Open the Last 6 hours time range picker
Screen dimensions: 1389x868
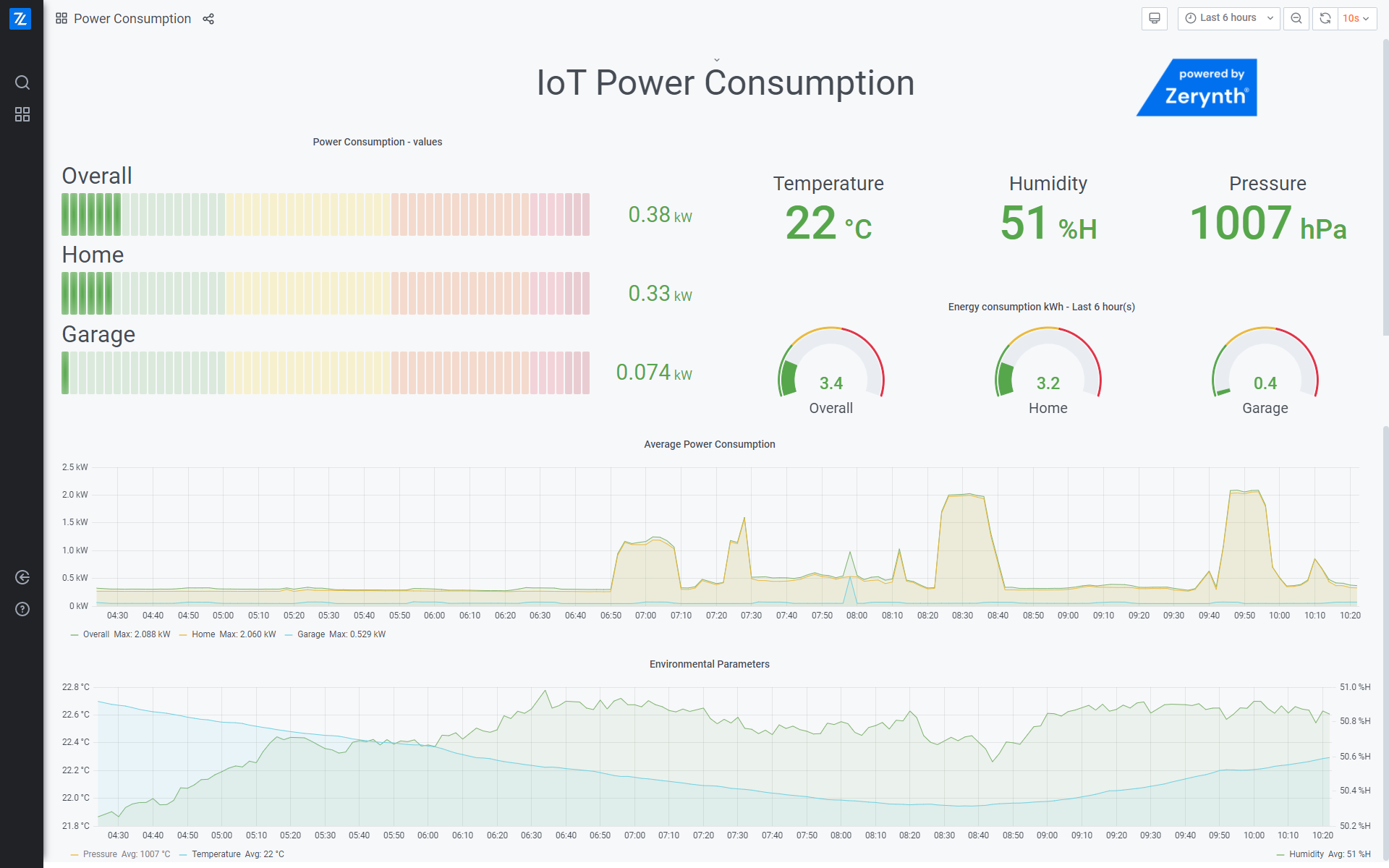[1228, 18]
